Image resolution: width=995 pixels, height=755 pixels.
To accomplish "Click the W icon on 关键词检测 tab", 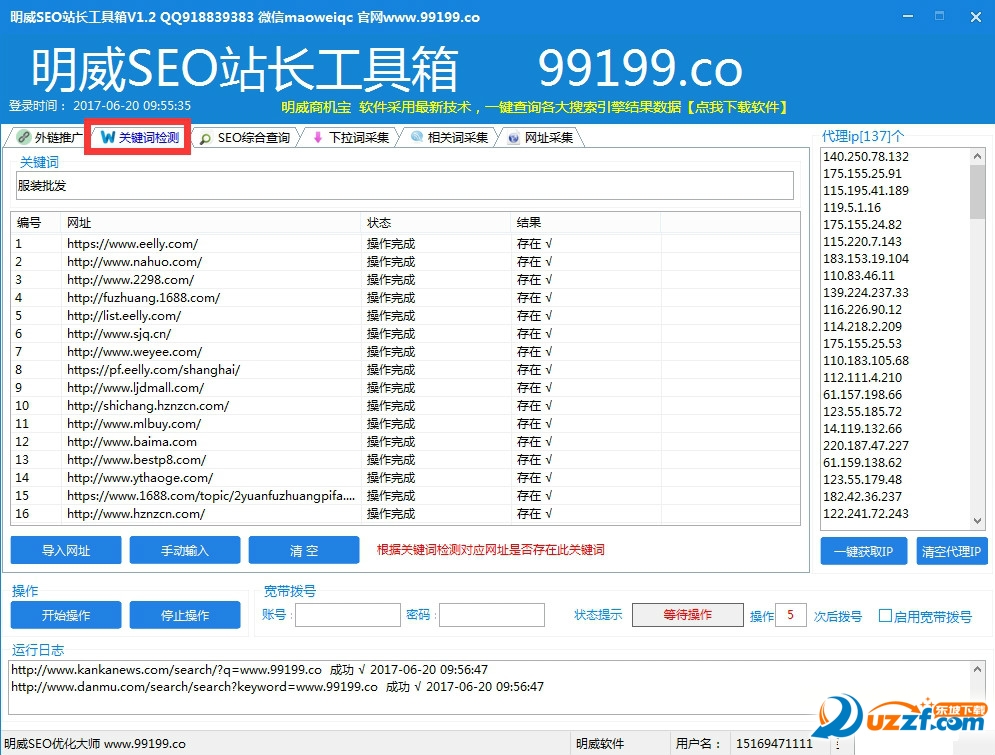I will coord(108,137).
